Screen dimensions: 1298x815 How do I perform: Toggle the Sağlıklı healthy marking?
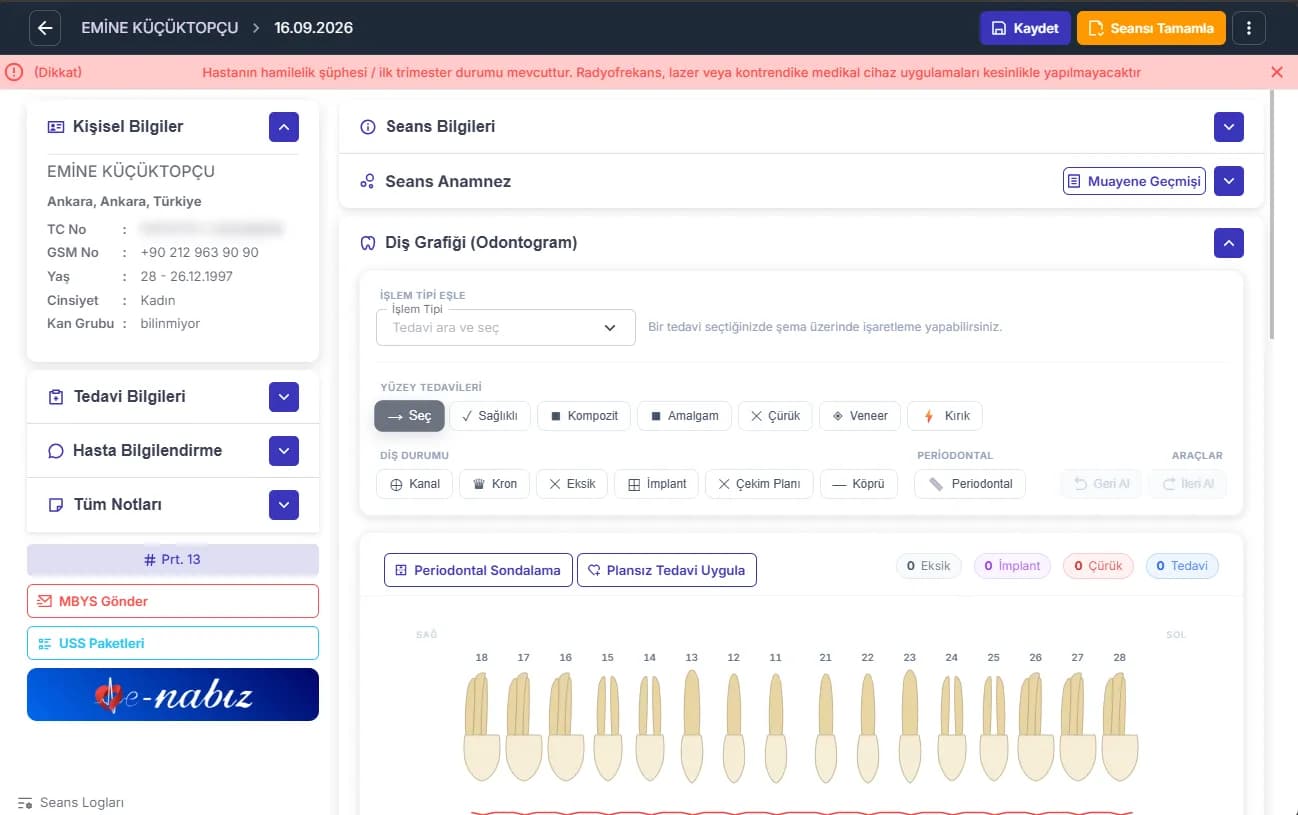pyautogui.click(x=490, y=416)
